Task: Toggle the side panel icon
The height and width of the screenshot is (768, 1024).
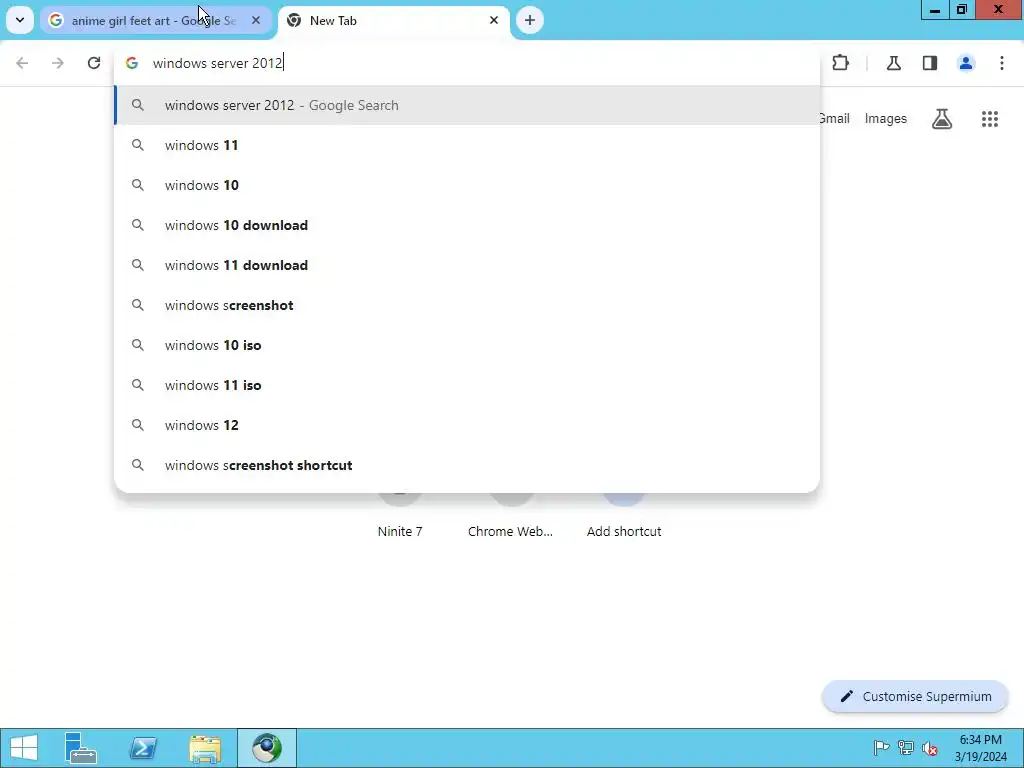Action: 930,63
